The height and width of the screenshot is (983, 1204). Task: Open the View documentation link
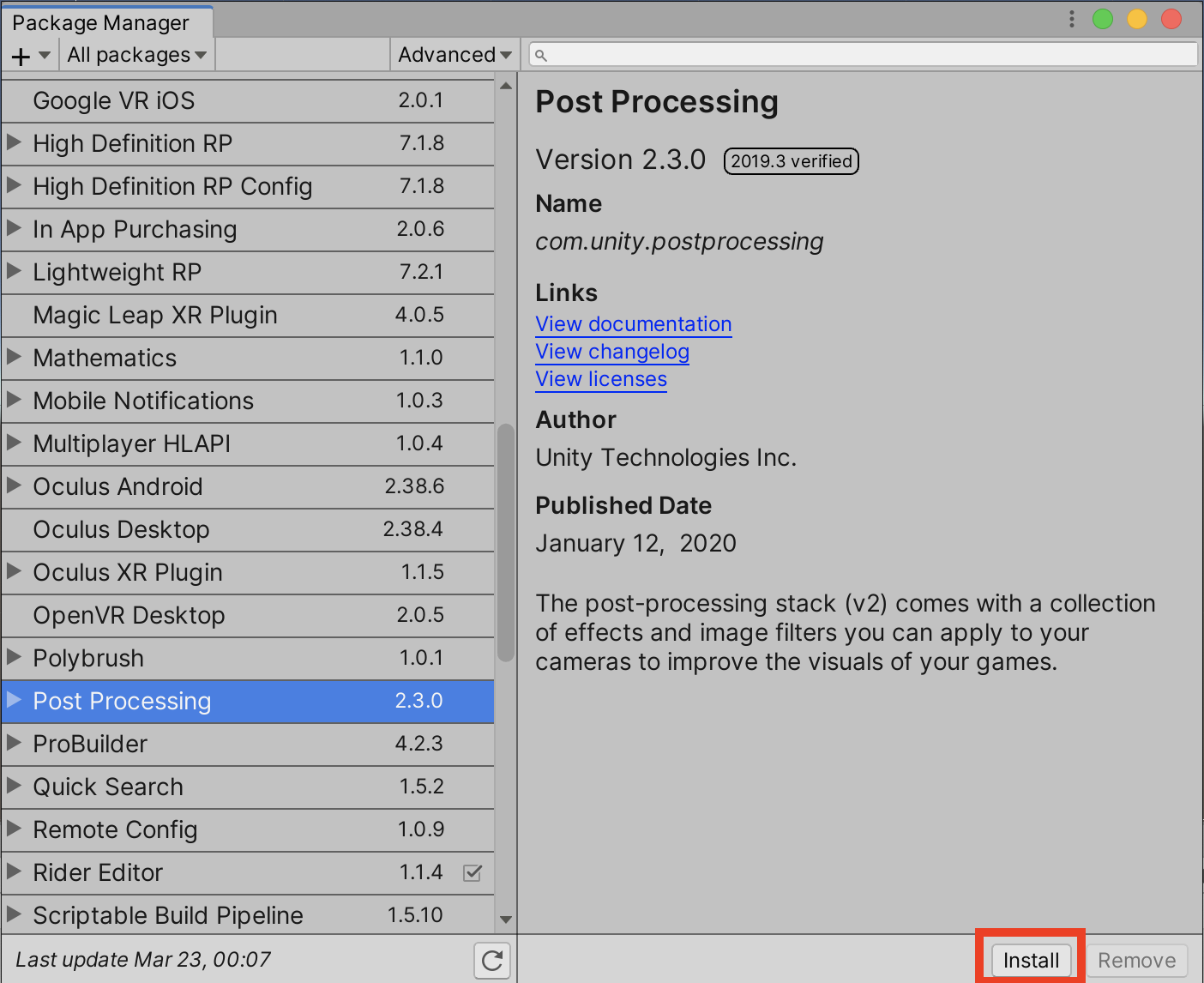tap(634, 324)
